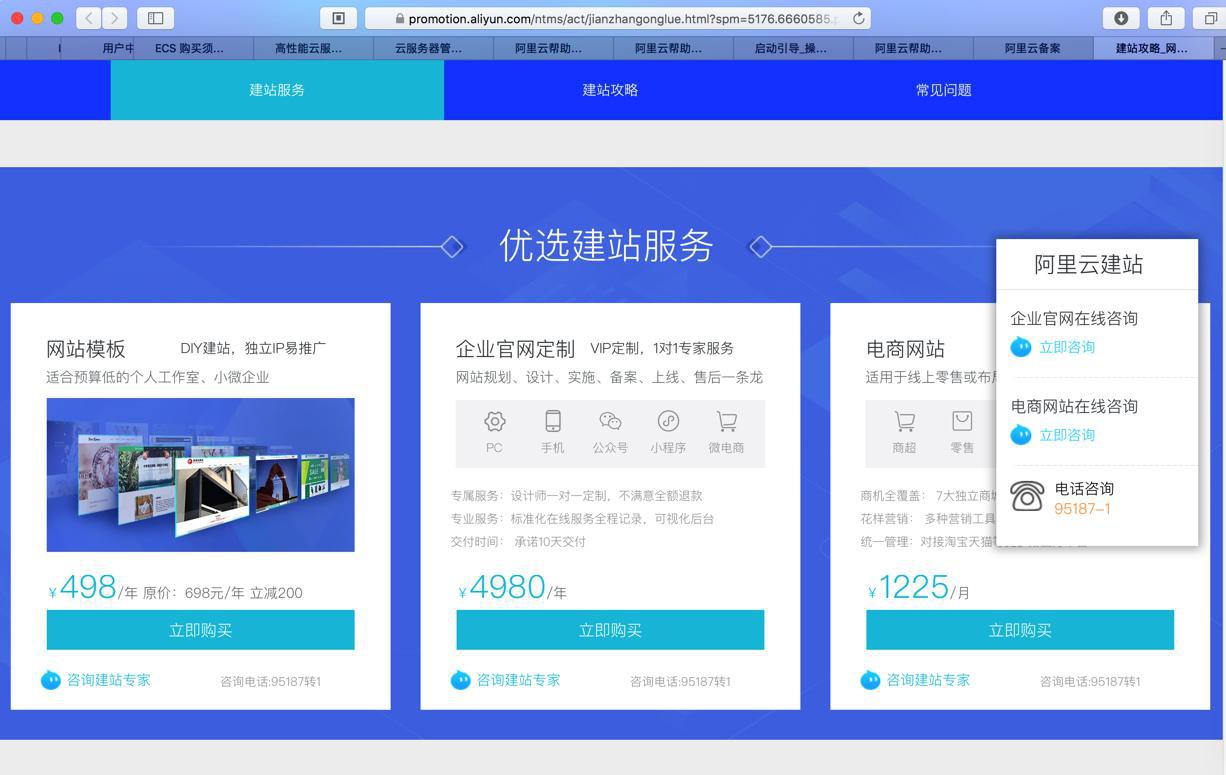This screenshot has height=775, width=1226.
Task: Click 咨询电话:95187转1 in 网站模板 card
Action: 270,682
